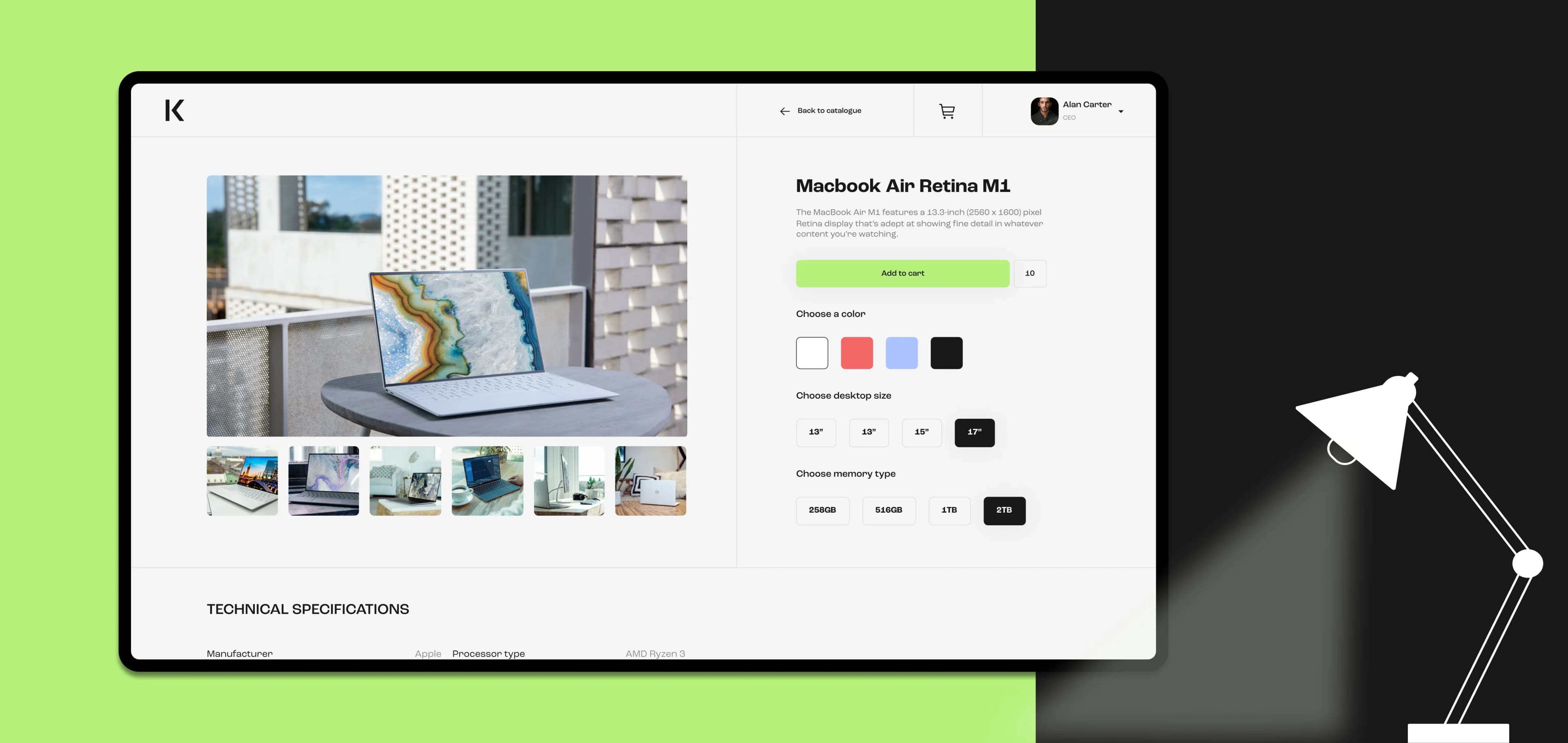This screenshot has width=1568, height=743.
Task: Choose the red color swatch
Action: coord(856,353)
